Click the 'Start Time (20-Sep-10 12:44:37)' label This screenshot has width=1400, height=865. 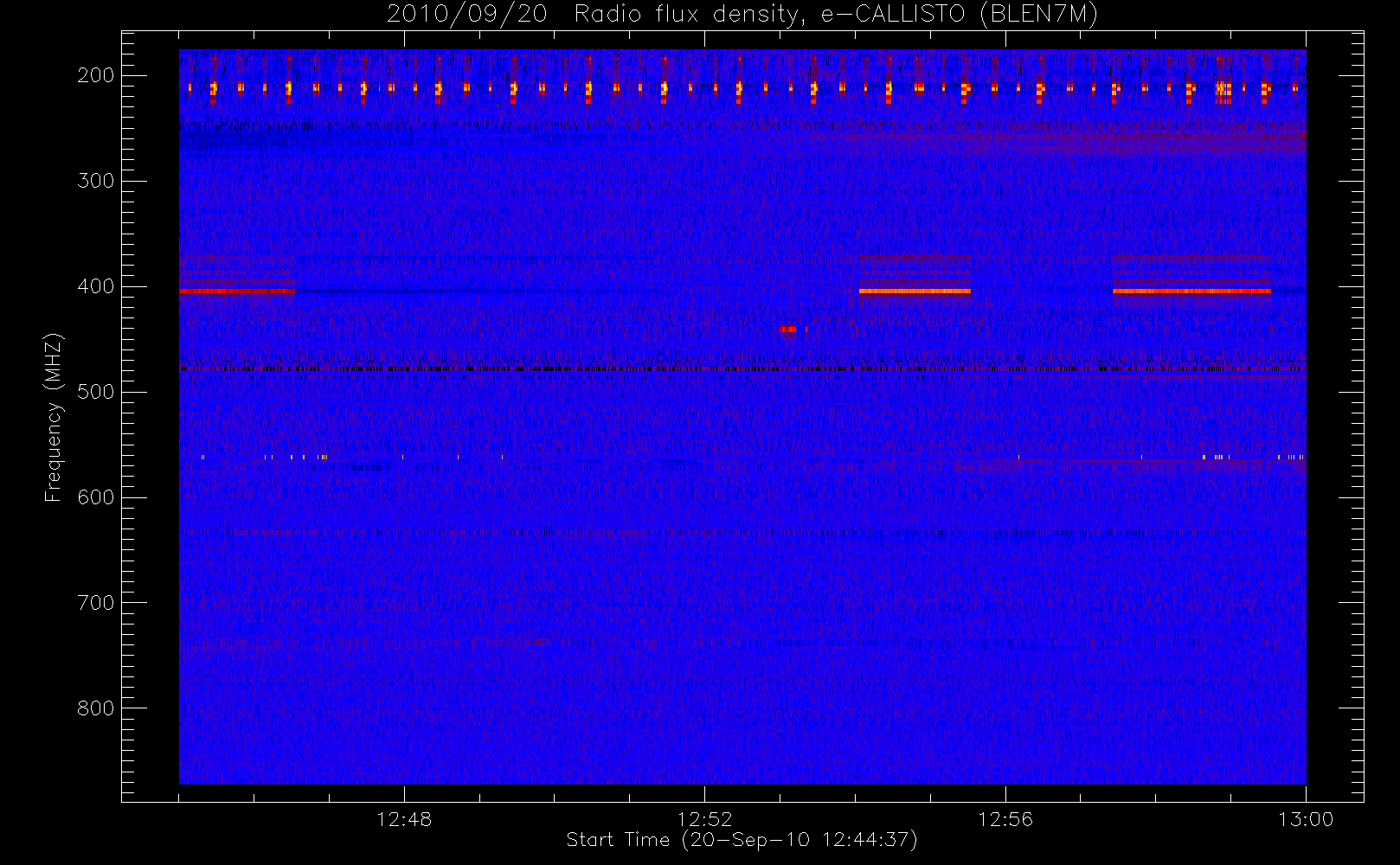742,840
